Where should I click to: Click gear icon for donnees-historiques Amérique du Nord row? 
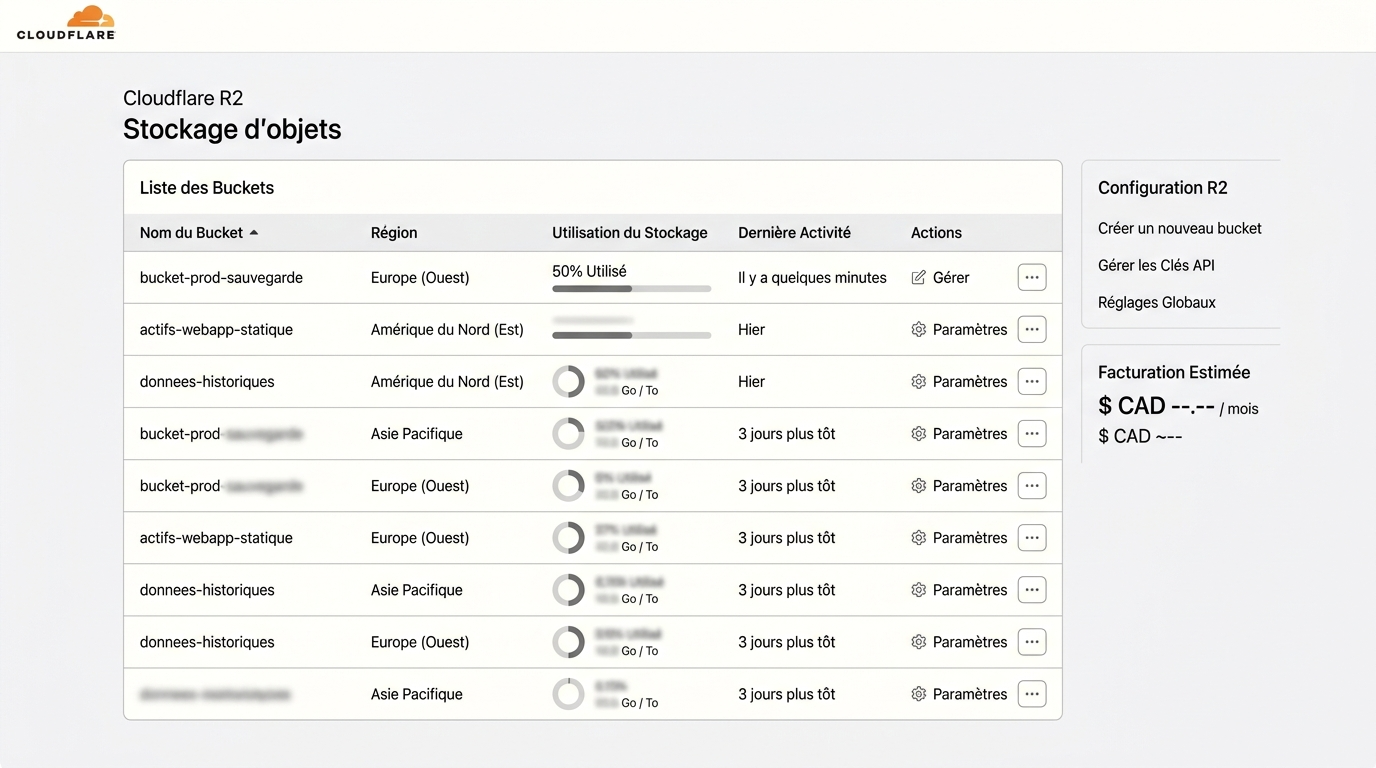point(919,381)
